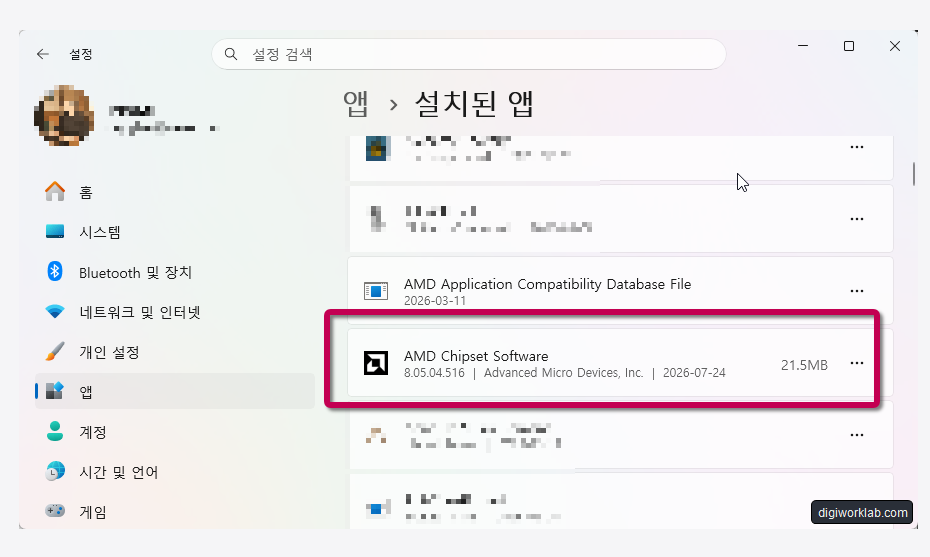Select the AMD Chipset Software entry name
The image size is (930, 557).
coord(476,356)
